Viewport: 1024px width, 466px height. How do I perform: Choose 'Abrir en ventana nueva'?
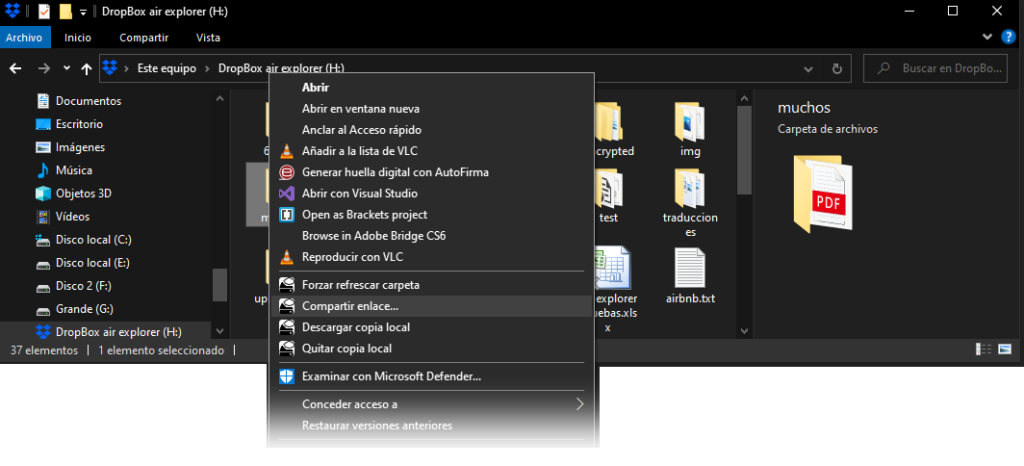point(432,109)
